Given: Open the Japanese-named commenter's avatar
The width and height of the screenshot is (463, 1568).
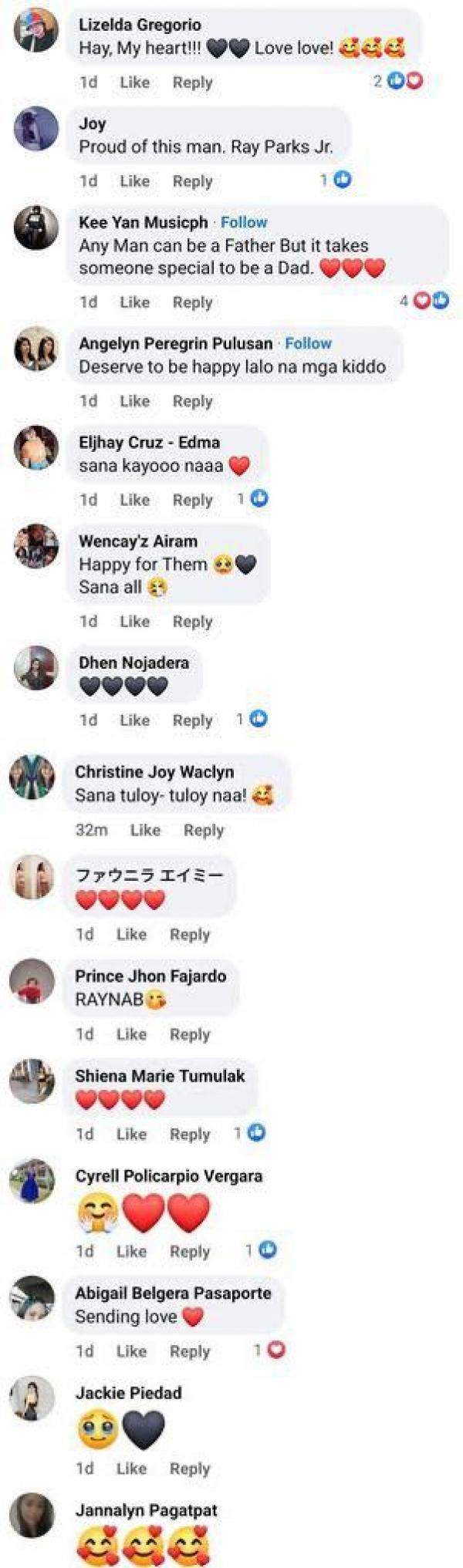Looking at the screenshot, I should pyautogui.click(x=32, y=877).
